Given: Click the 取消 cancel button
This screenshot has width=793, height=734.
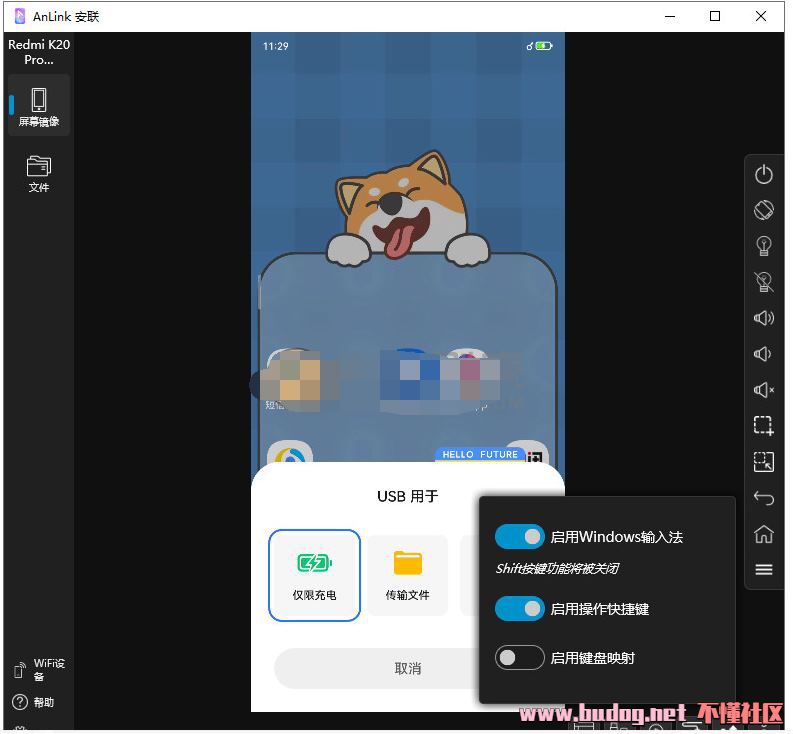Looking at the screenshot, I should (408, 668).
